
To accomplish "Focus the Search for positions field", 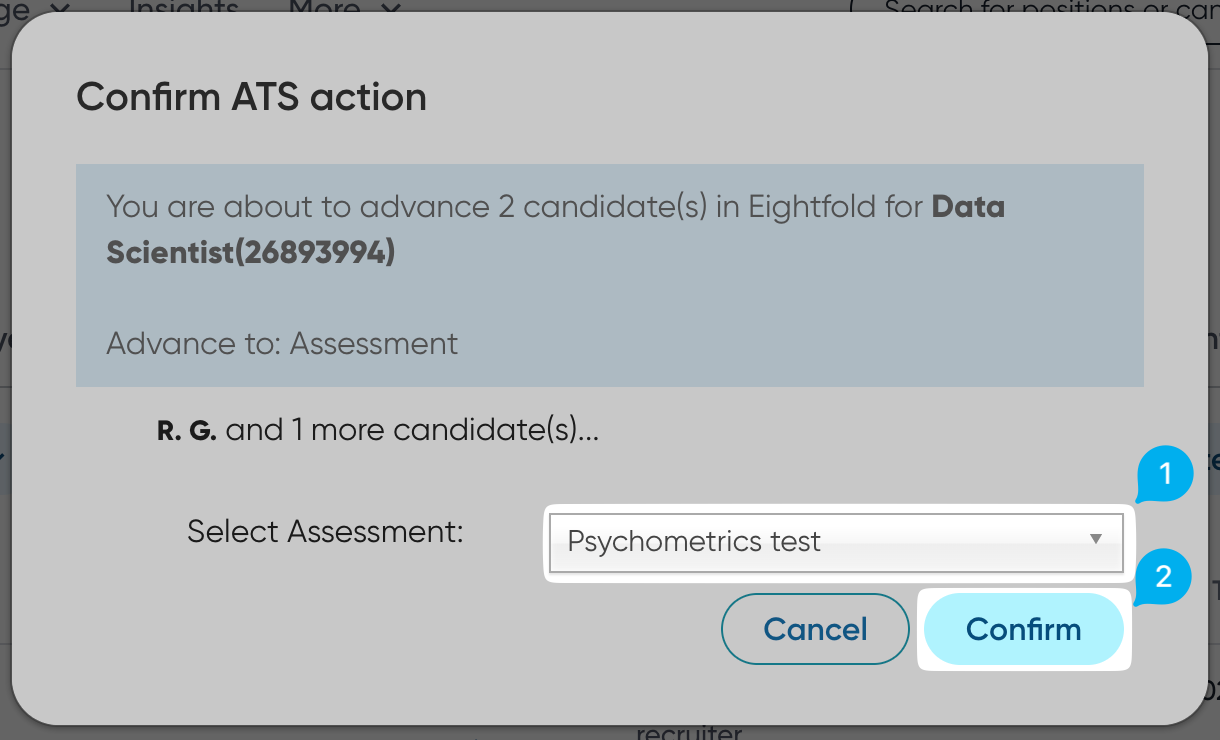I will tap(1040, 9).
